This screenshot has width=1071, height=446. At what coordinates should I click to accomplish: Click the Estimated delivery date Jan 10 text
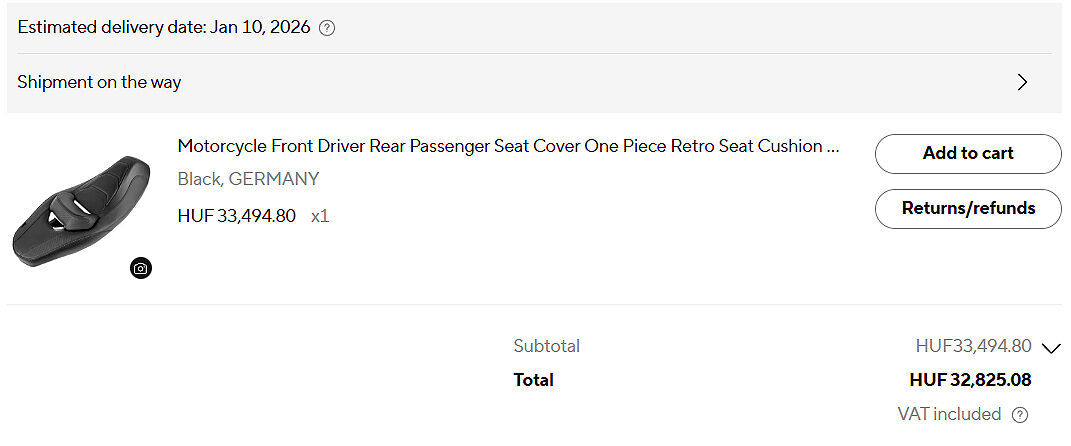(164, 27)
